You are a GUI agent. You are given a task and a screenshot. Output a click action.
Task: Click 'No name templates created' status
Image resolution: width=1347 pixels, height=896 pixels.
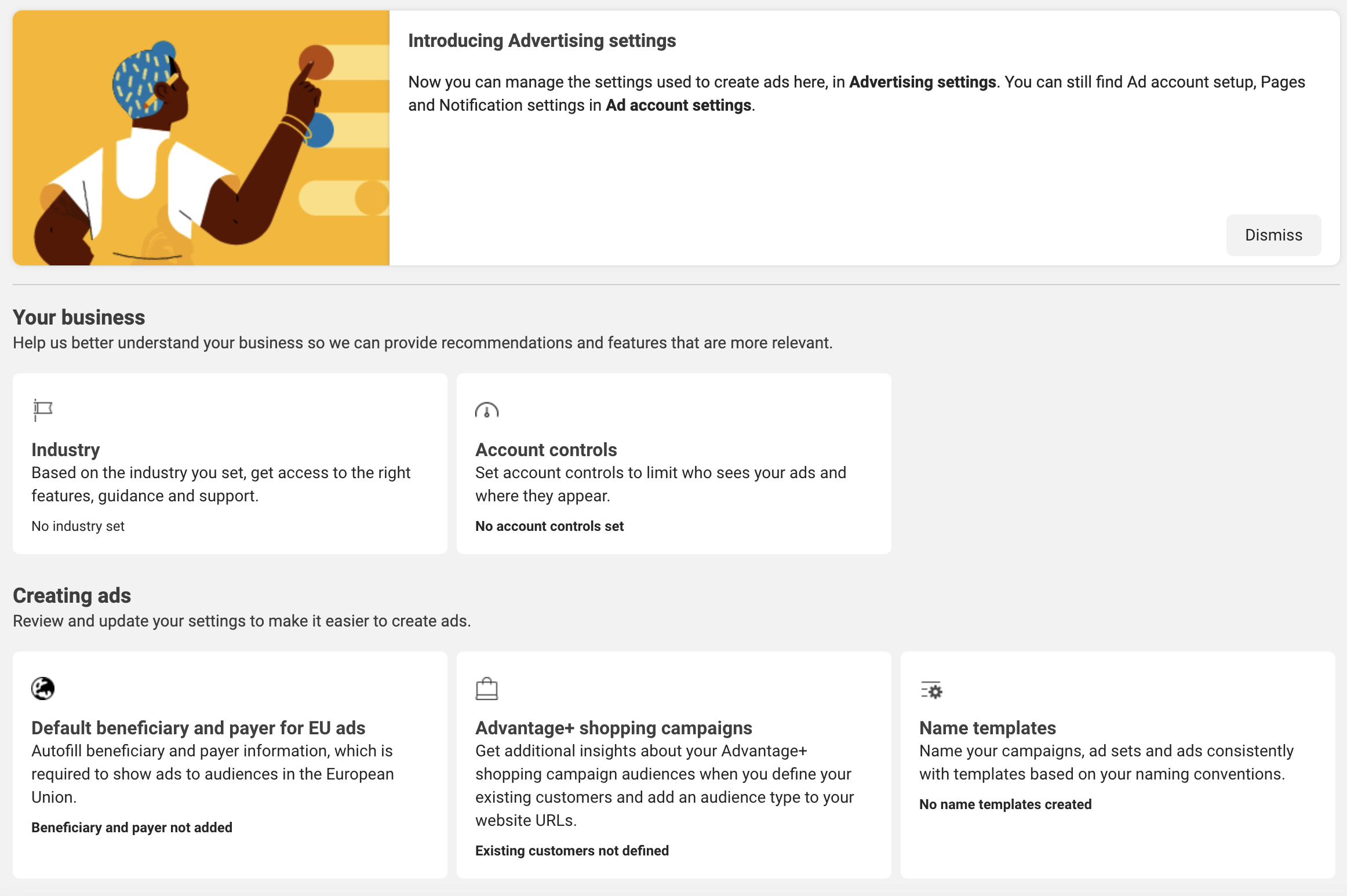tap(1006, 804)
